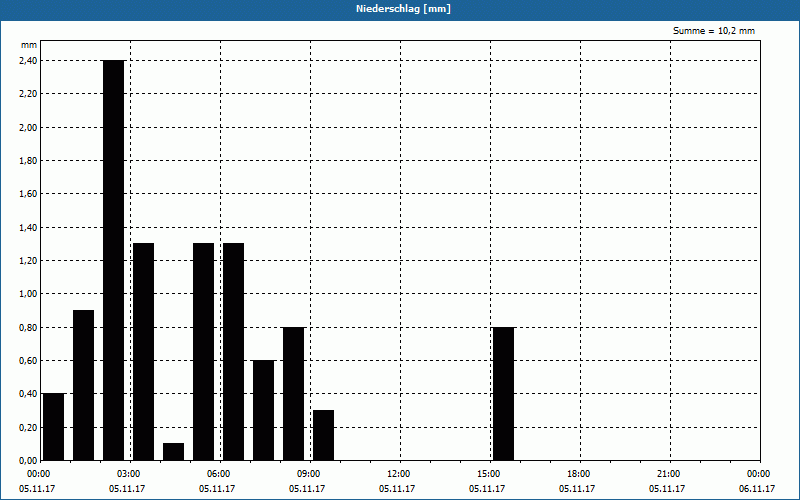This screenshot has height=500, width=800.
Task: Click the 0,80 y-axis value
Action: [x=28, y=328]
